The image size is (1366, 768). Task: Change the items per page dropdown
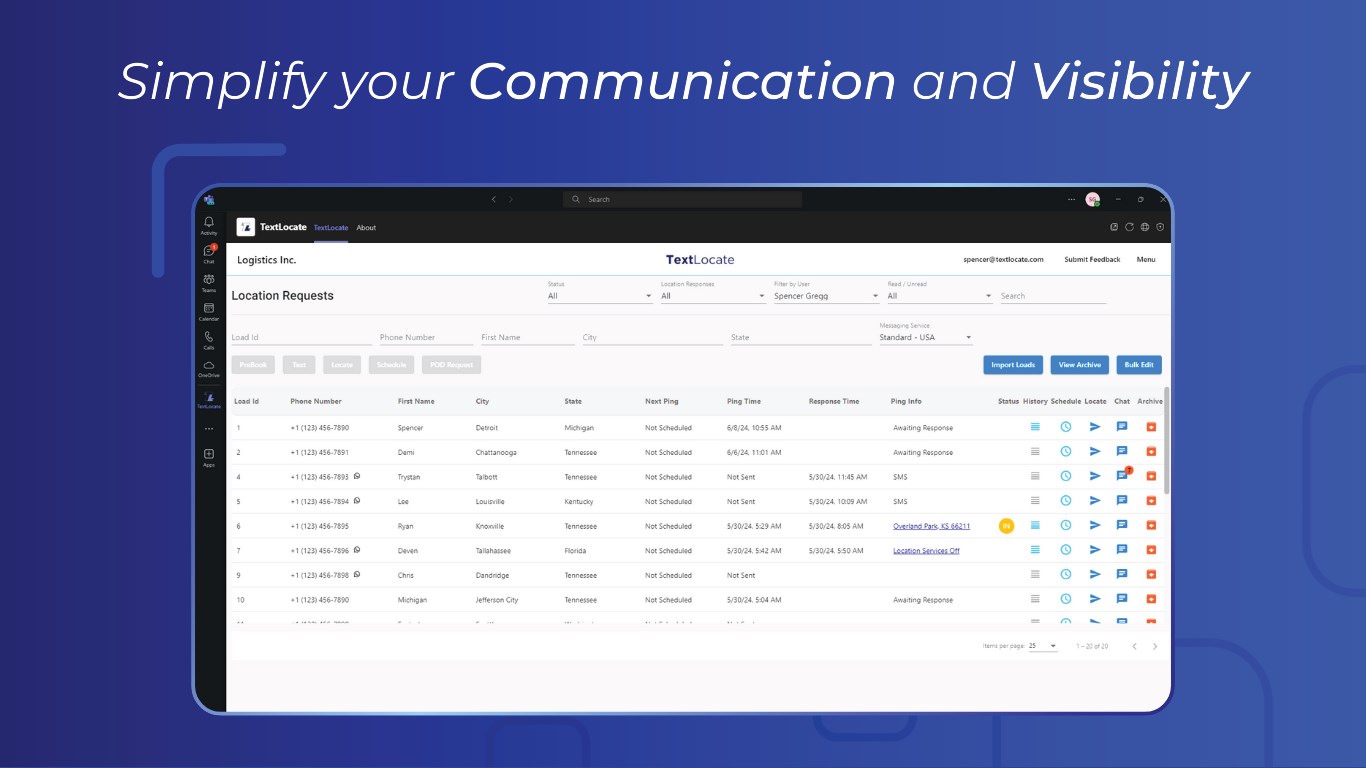pyautogui.click(x=1043, y=646)
